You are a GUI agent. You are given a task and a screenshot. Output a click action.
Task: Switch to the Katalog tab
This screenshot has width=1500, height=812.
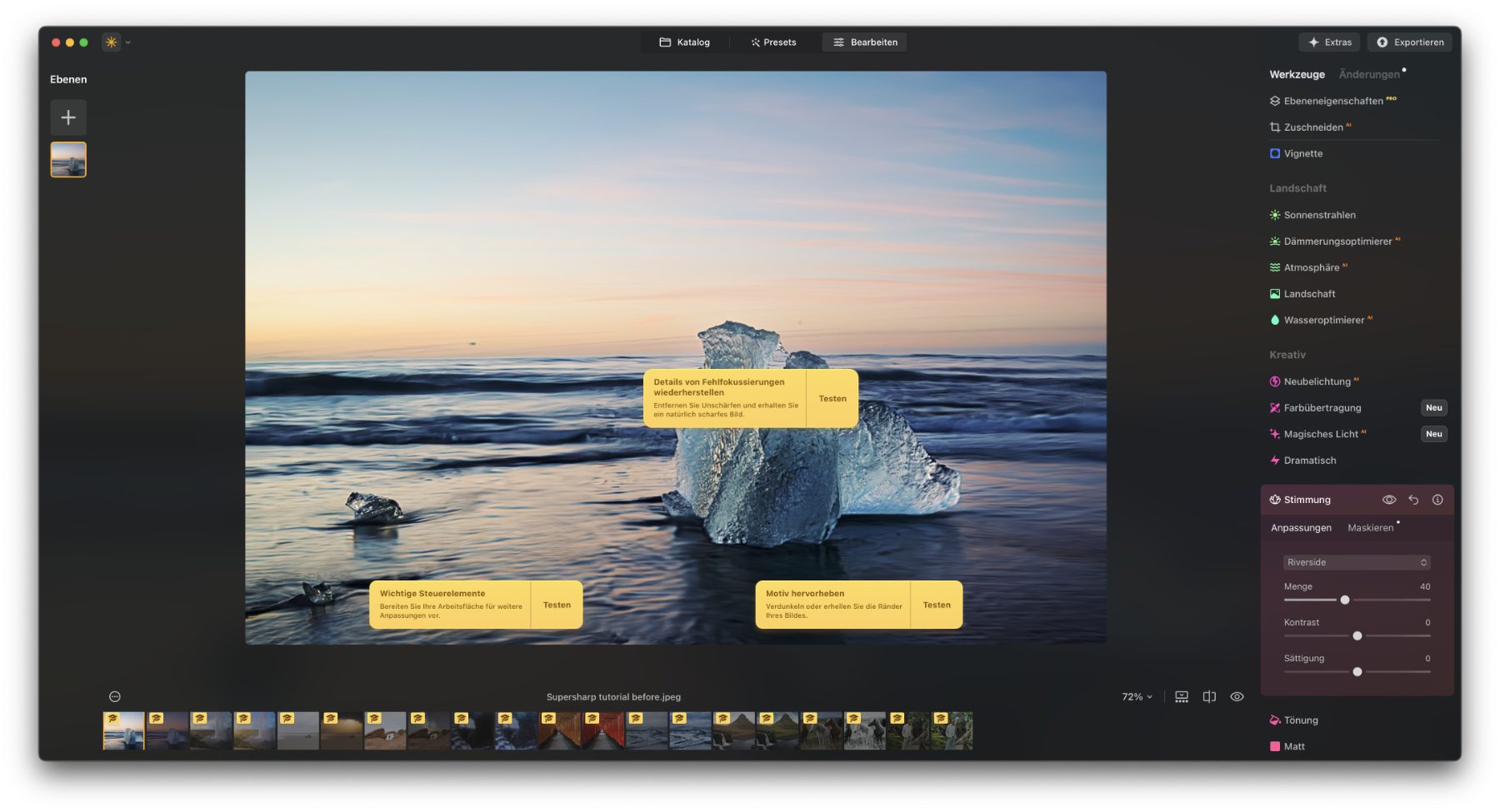(684, 42)
